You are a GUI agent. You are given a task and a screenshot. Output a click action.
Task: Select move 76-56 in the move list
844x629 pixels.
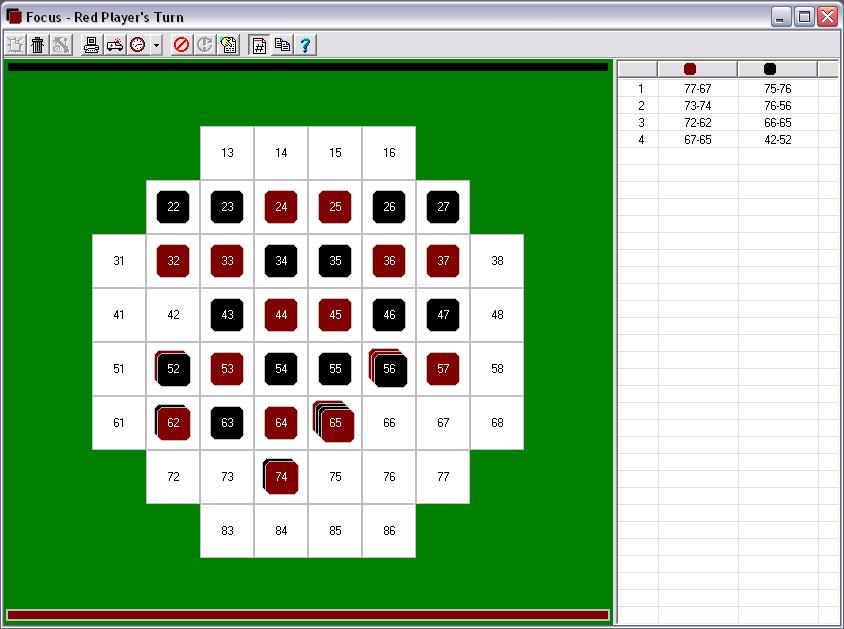pos(778,105)
